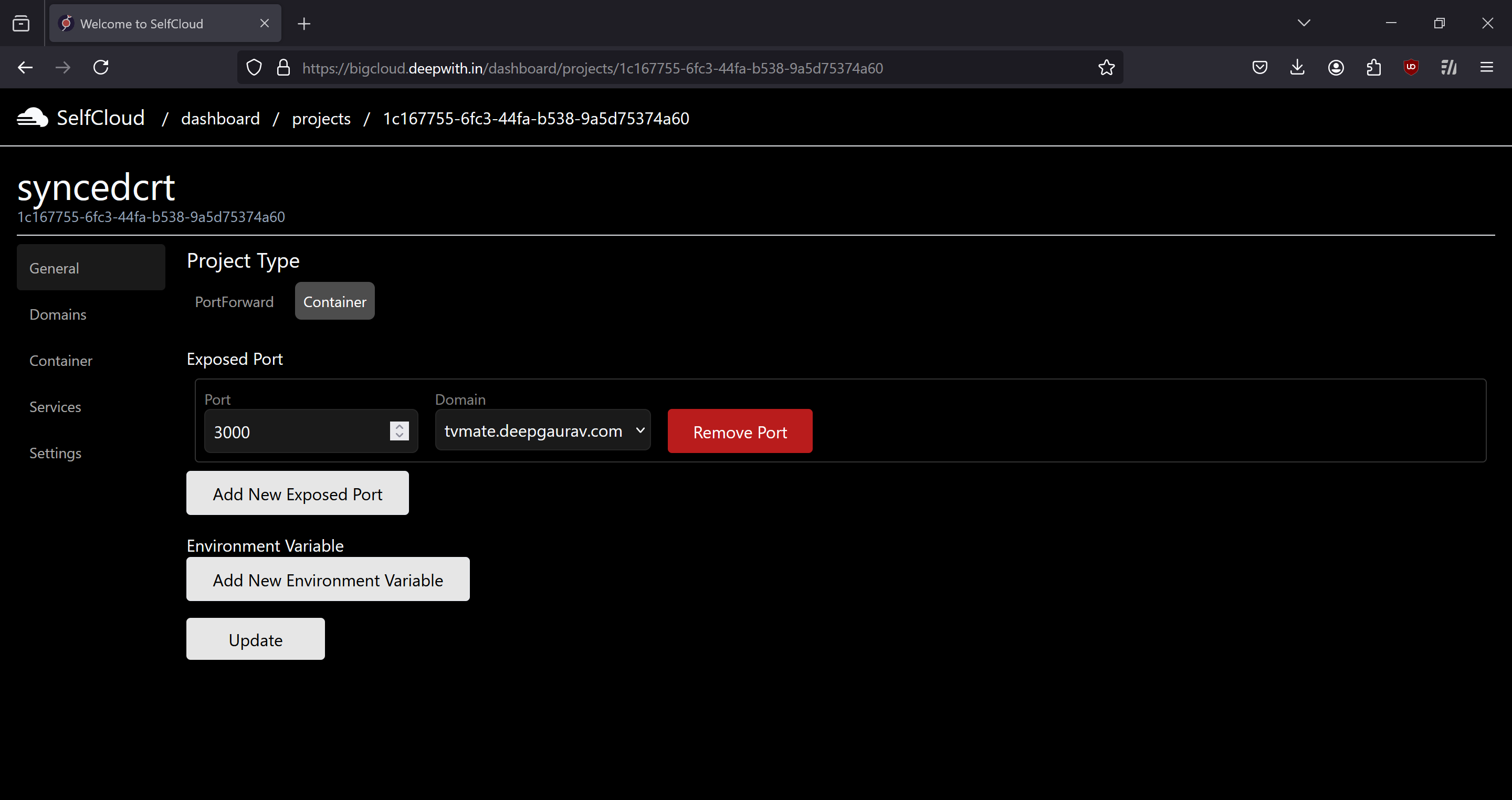1512x800 pixels.
Task: Open the Services sidebar tab
Action: (55, 407)
